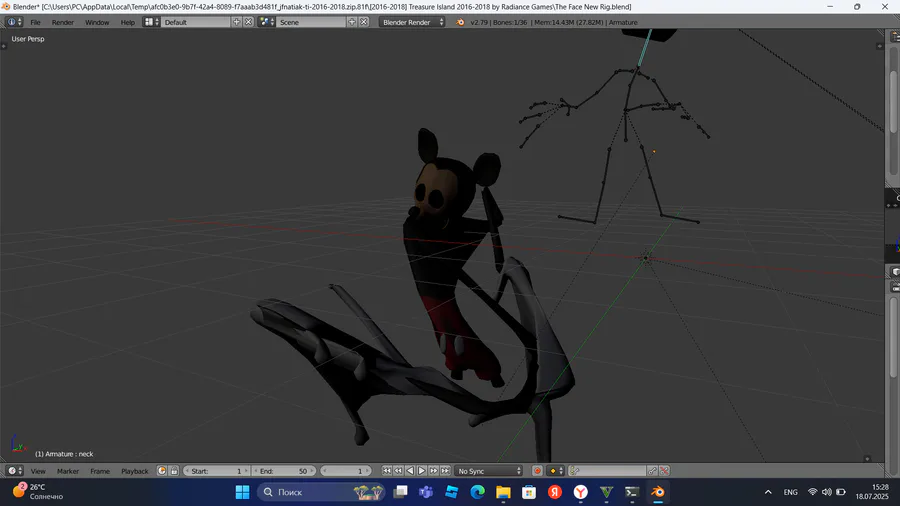Edit the Default screen layout name field
Screen dimensions: 900x506
(x=196, y=22)
